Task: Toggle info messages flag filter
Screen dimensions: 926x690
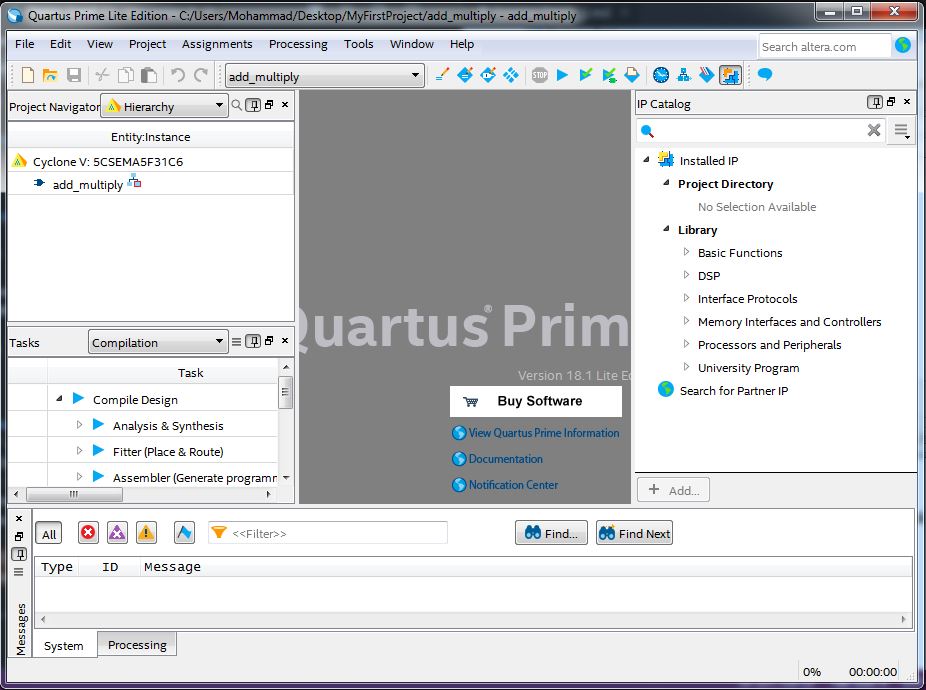Action: pos(184,533)
